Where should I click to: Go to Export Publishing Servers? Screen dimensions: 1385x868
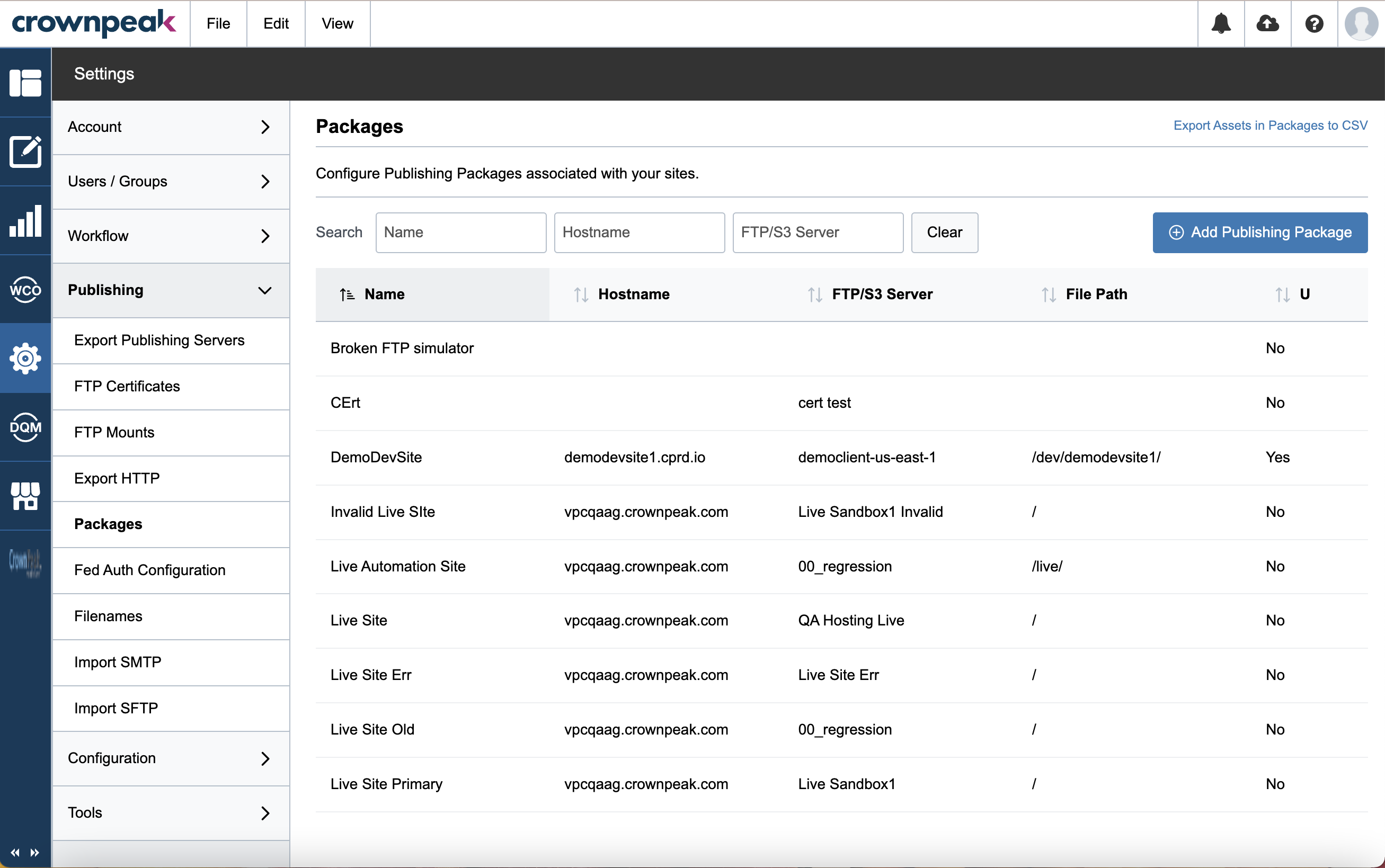point(171,341)
